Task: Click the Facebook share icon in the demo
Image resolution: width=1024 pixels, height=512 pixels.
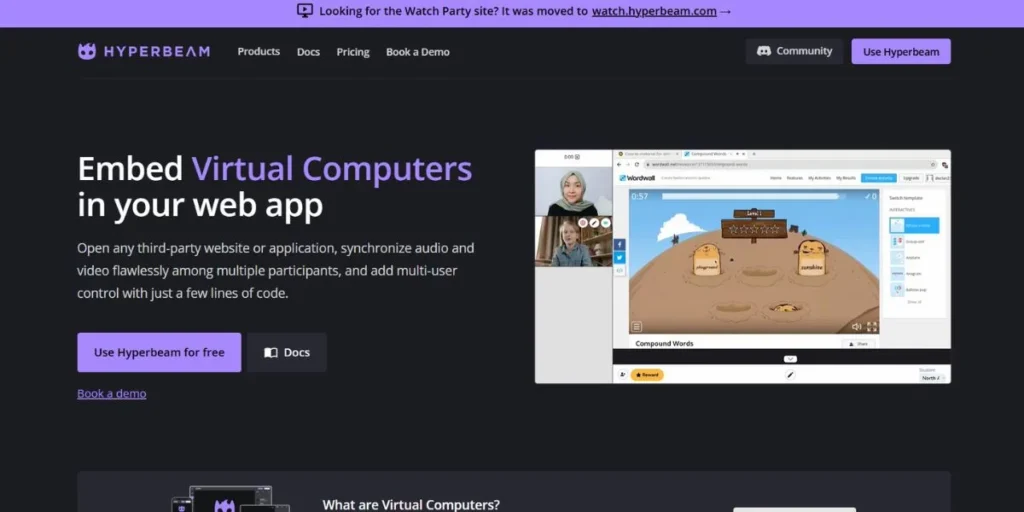Action: (620, 244)
